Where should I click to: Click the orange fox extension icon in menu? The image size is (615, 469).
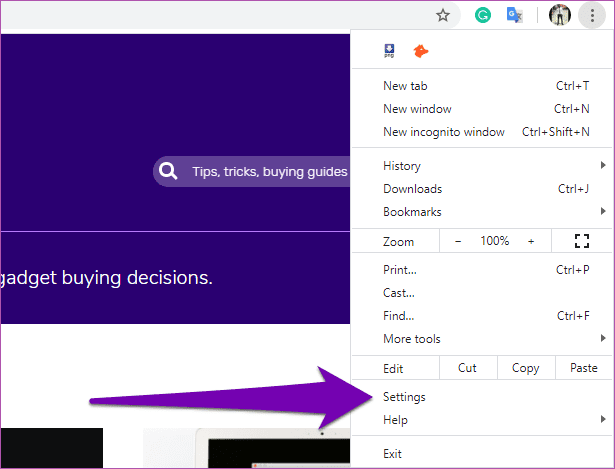tap(421, 51)
